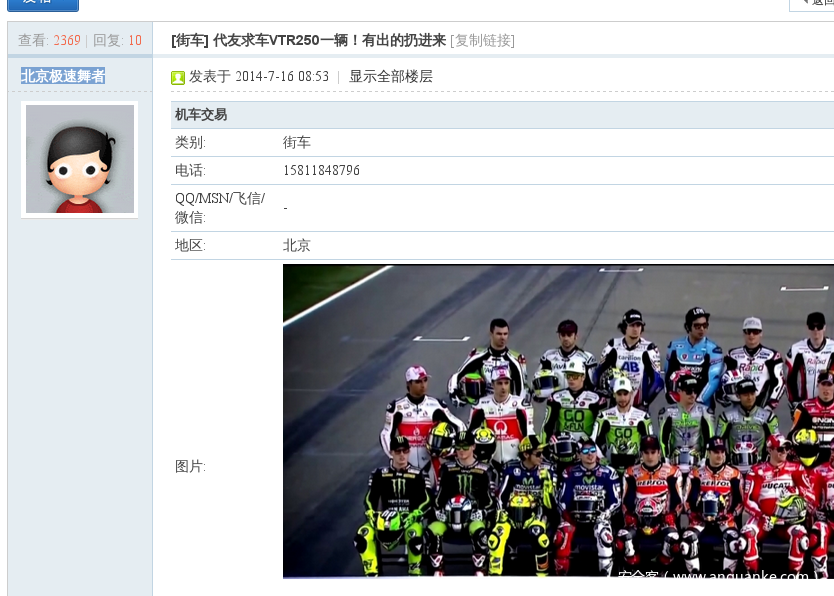Copy the thread link via 复制链接
Image resolution: width=834 pixels, height=596 pixels.
click(482, 40)
